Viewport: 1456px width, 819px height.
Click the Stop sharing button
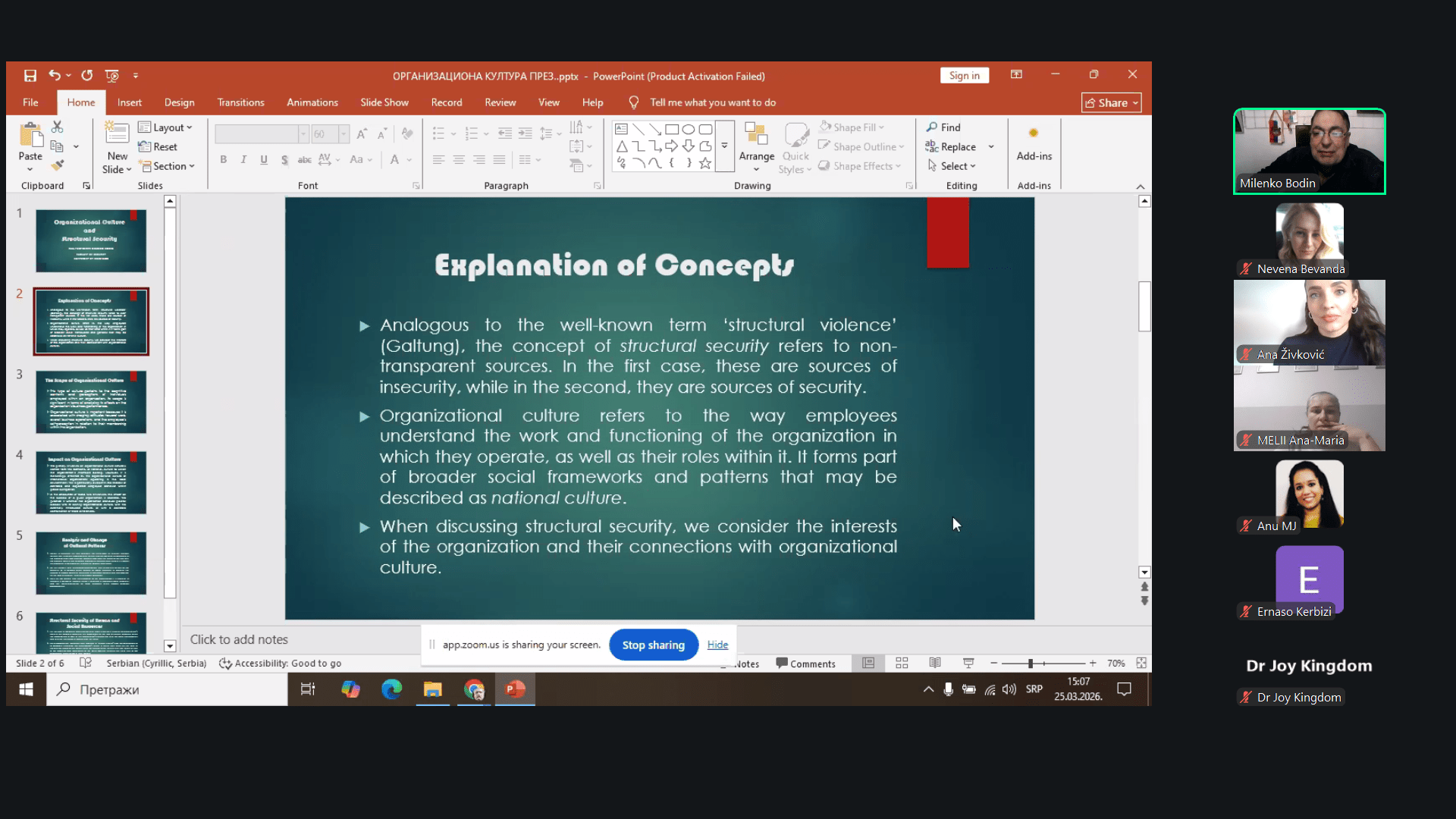coord(653,645)
